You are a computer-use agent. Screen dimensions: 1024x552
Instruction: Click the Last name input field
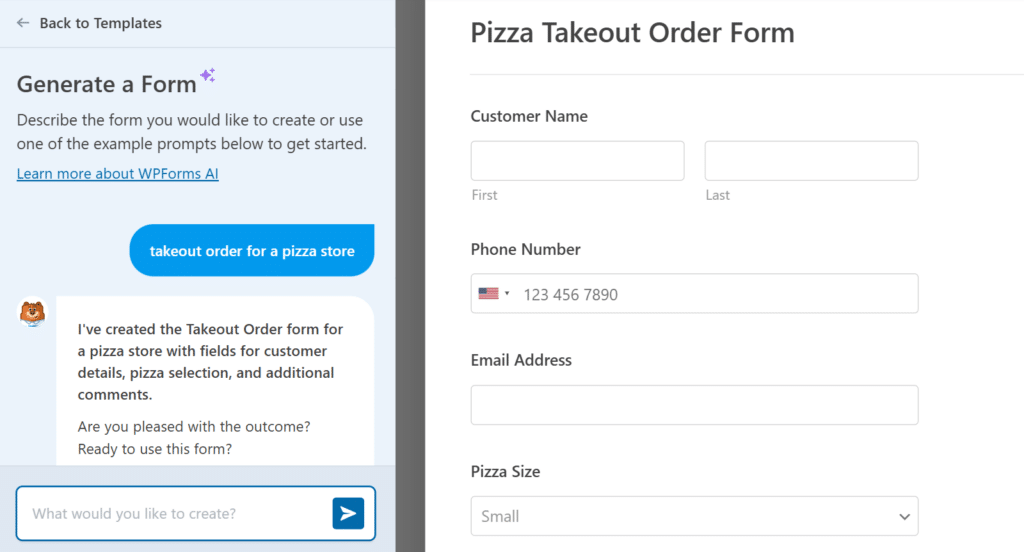pyautogui.click(x=811, y=161)
